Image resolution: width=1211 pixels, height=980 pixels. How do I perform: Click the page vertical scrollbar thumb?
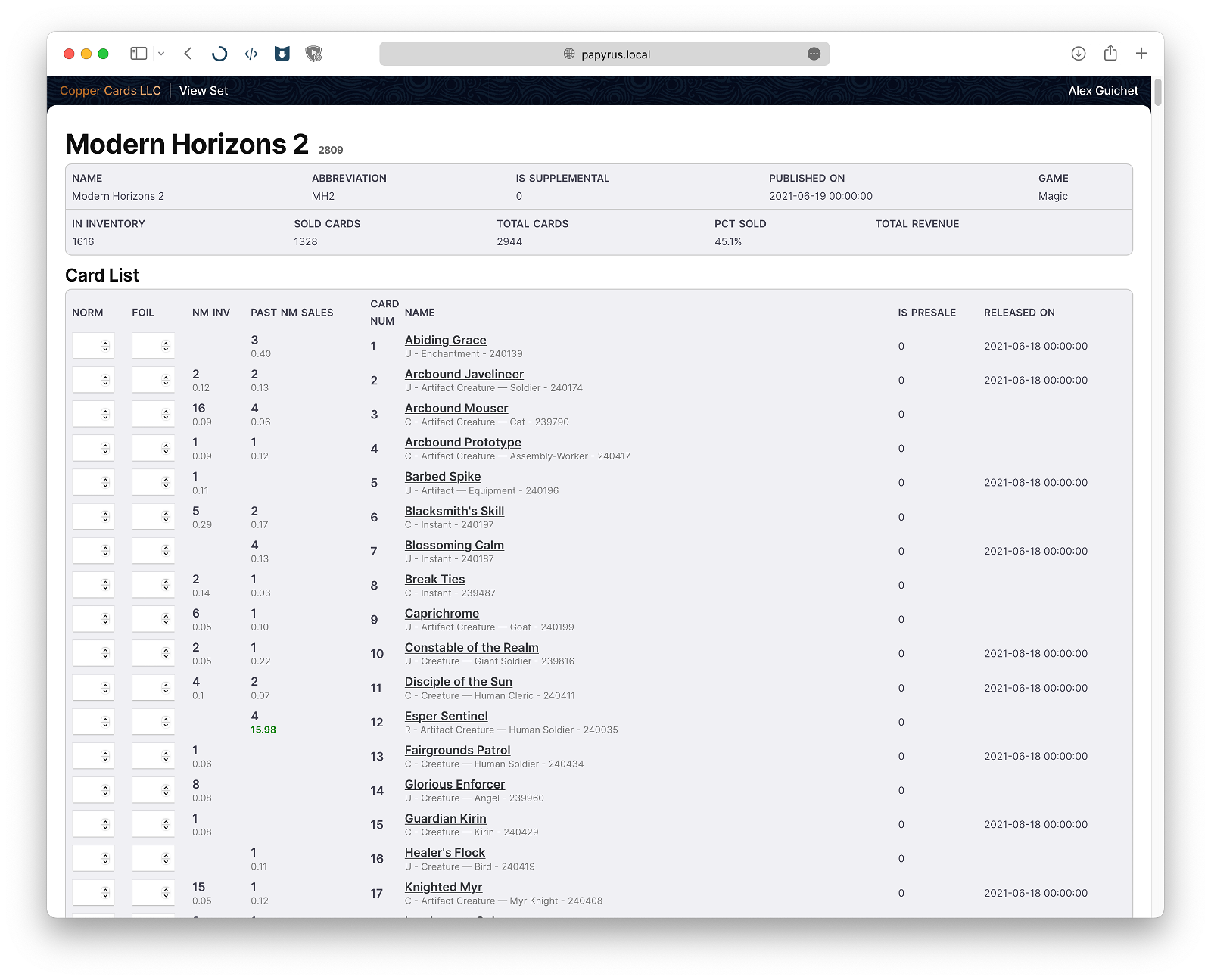point(1158,92)
